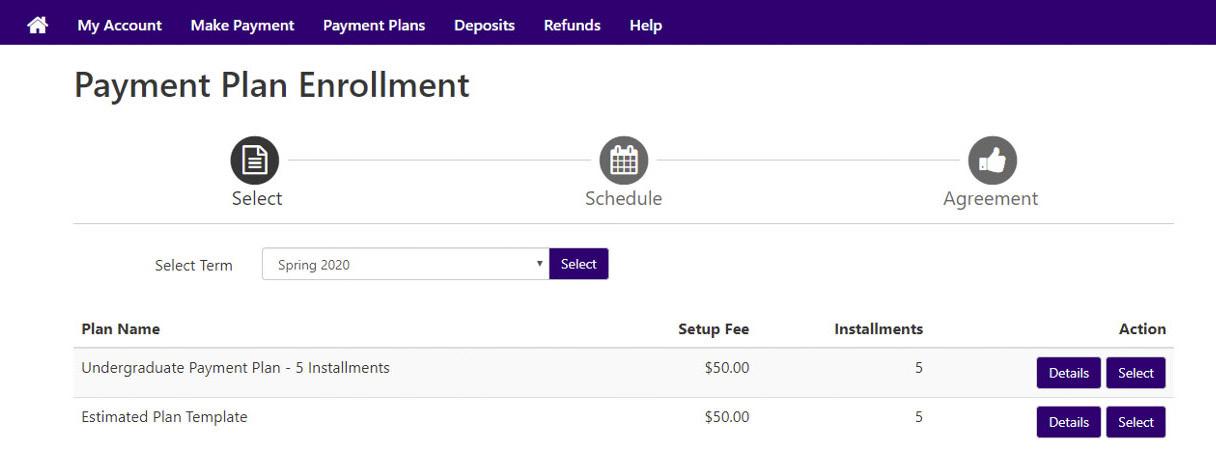1216x472 pixels.
Task: Go to the home icon in navbar
Action: [x=37, y=25]
